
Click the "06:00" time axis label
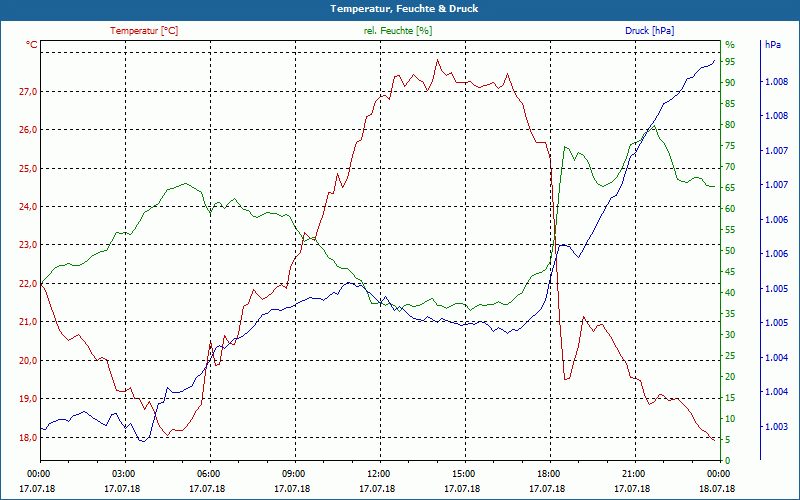(208, 473)
